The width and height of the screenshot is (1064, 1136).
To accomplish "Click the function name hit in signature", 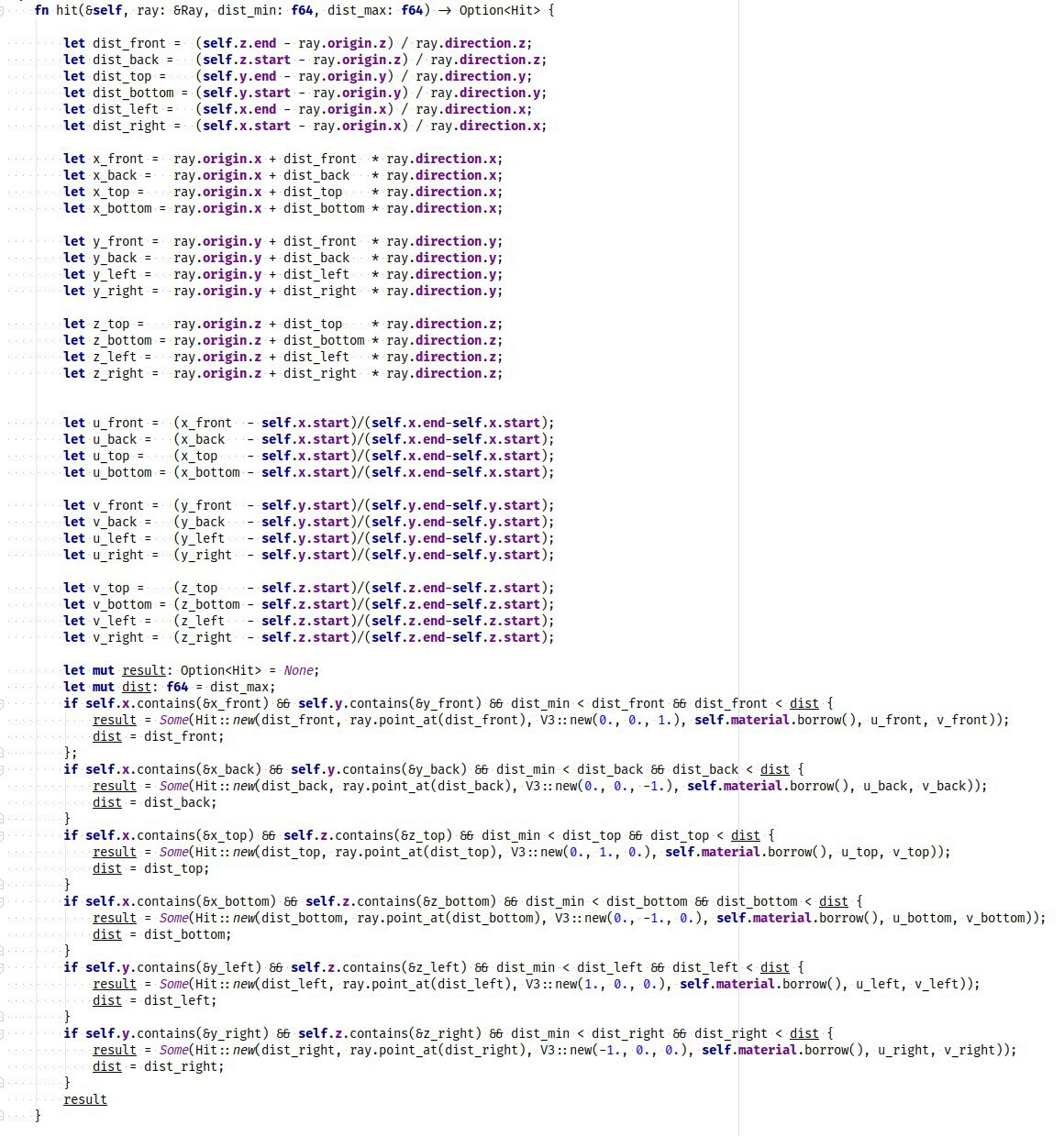I will point(67,10).
